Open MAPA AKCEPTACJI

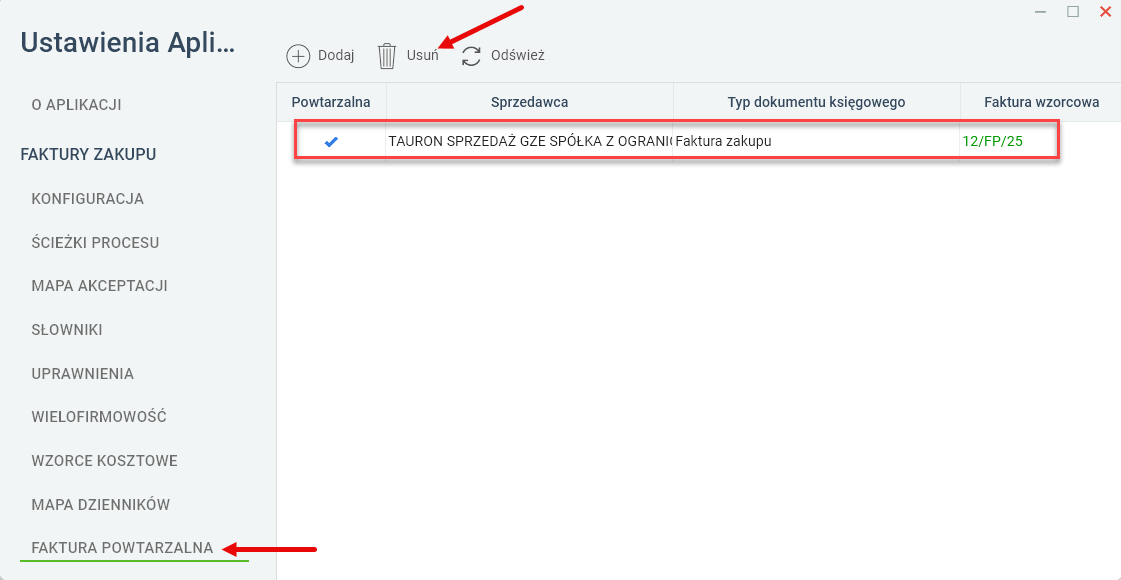tap(99, 286)
